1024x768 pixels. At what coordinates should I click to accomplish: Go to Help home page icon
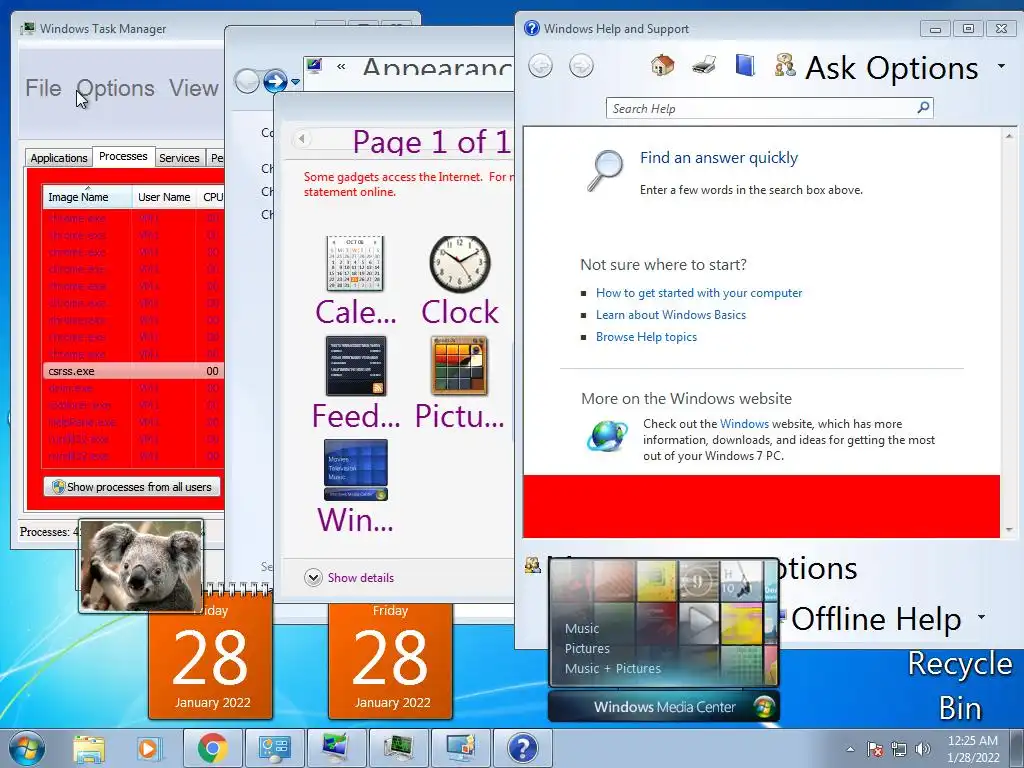click(662, 65)
